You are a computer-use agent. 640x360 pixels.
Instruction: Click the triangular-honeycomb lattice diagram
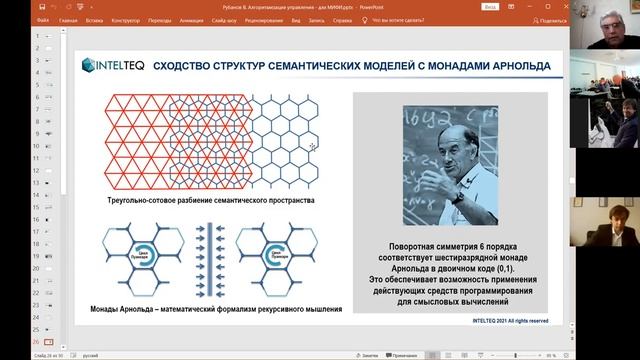[211, 141]
